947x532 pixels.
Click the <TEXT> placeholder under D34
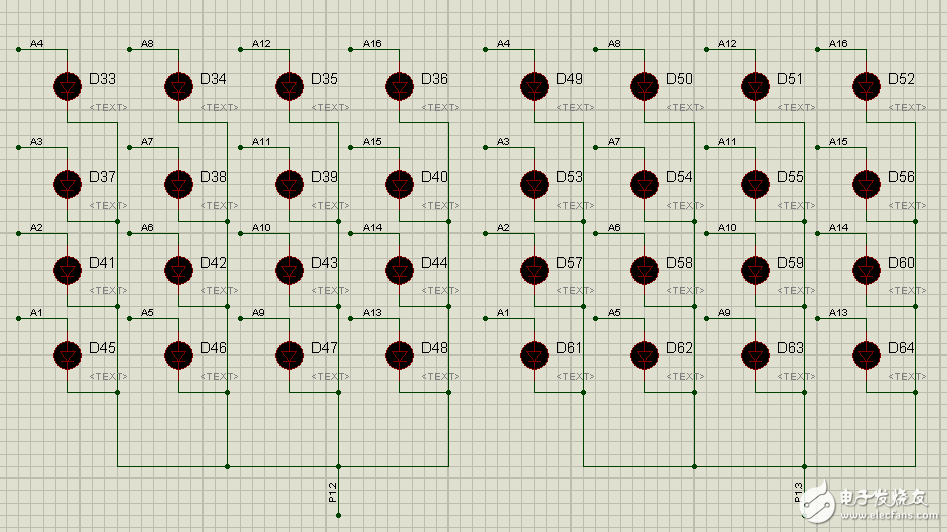(x=219, y=107)
